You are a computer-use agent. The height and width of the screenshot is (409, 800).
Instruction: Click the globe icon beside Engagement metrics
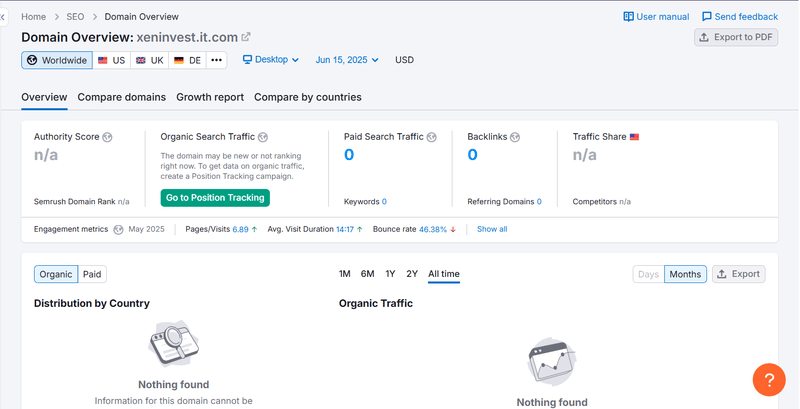pos(118,229)
